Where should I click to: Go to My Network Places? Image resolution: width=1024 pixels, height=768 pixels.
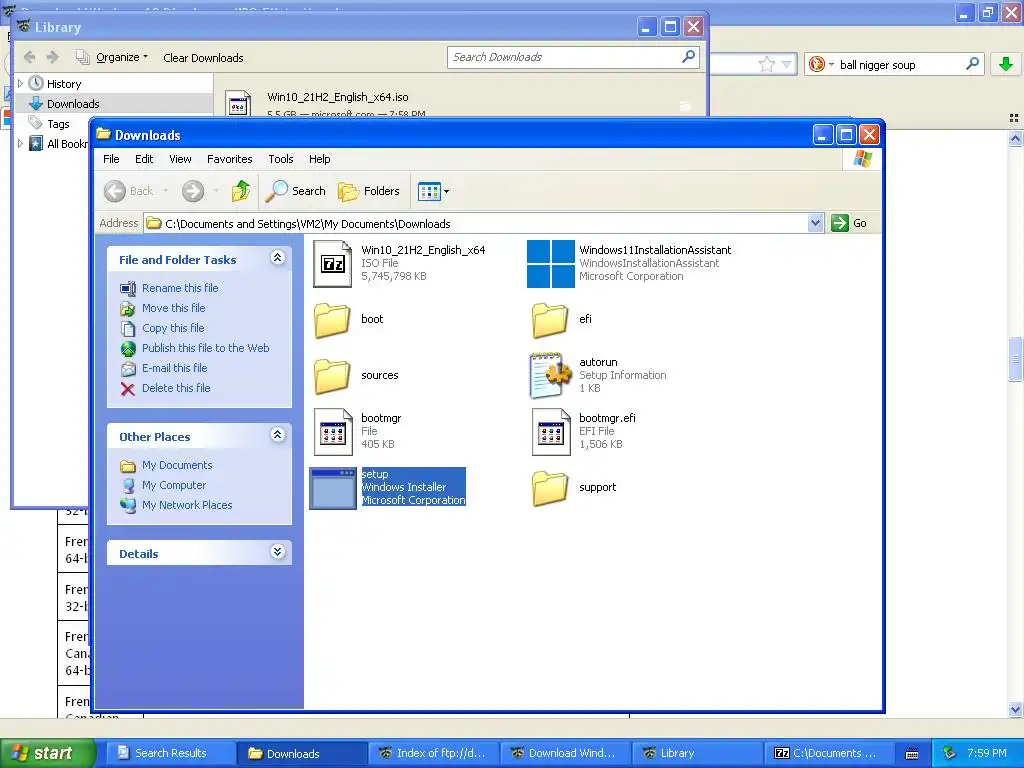(x=187, y=505)
